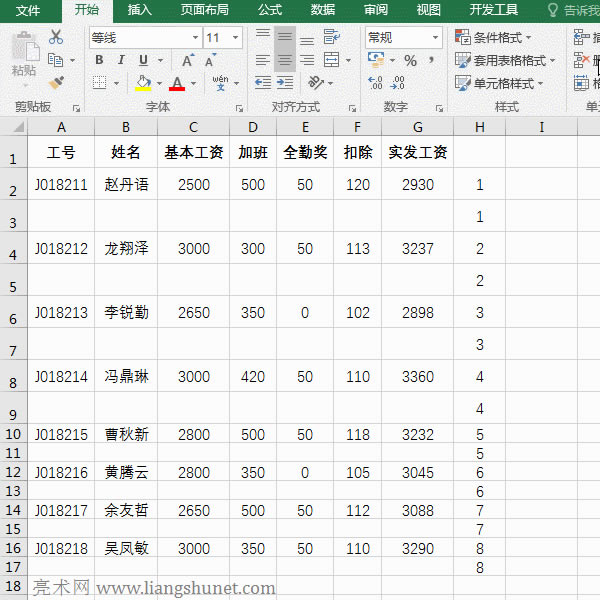Toggle underline formatting
600x600 pixels.
point(144,60)
